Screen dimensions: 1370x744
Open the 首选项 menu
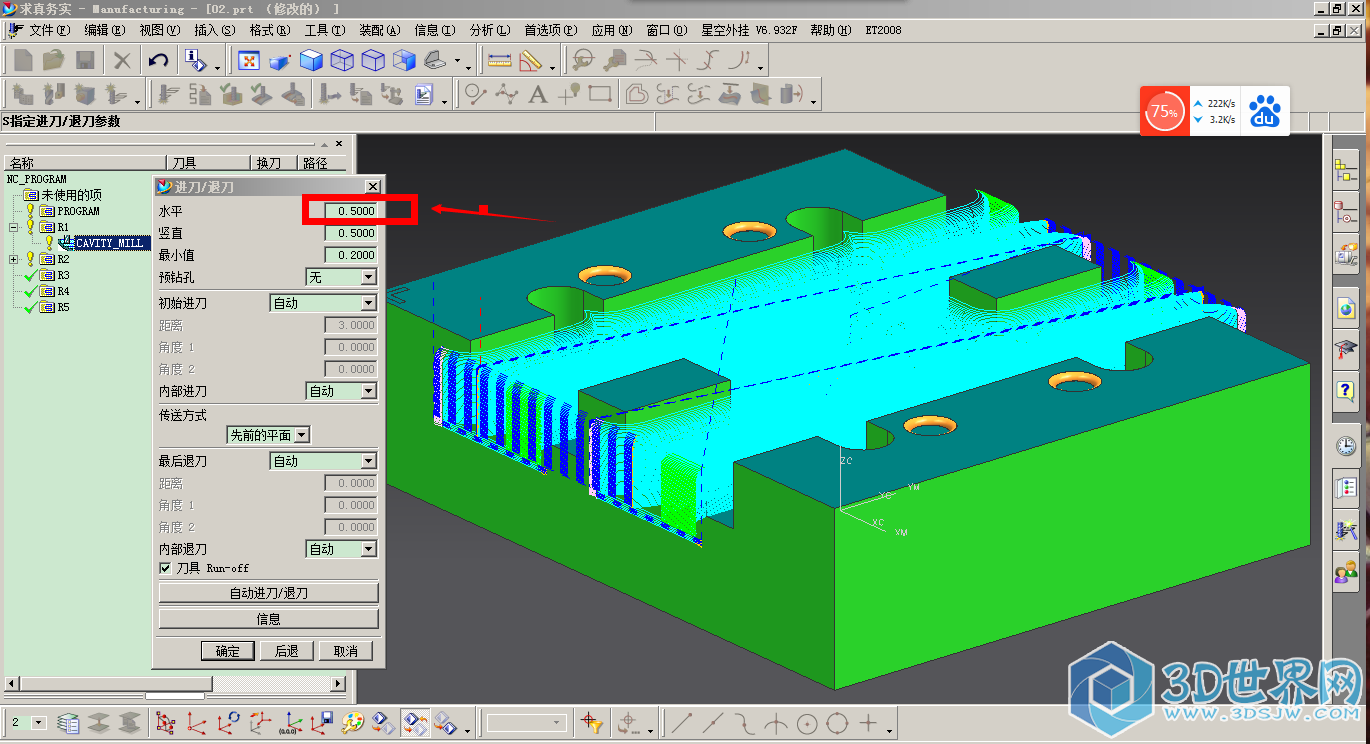[x=550, y=30]
